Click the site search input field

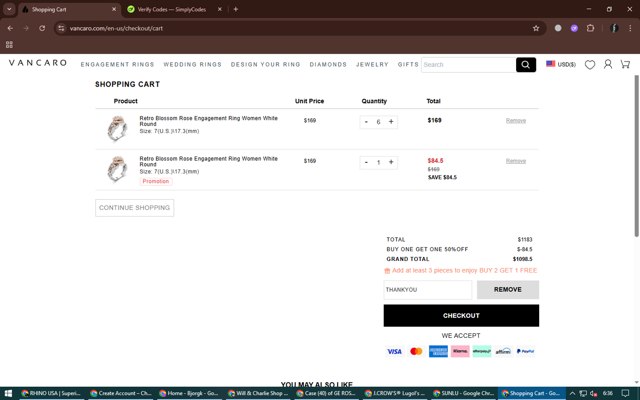coord(468,64)
